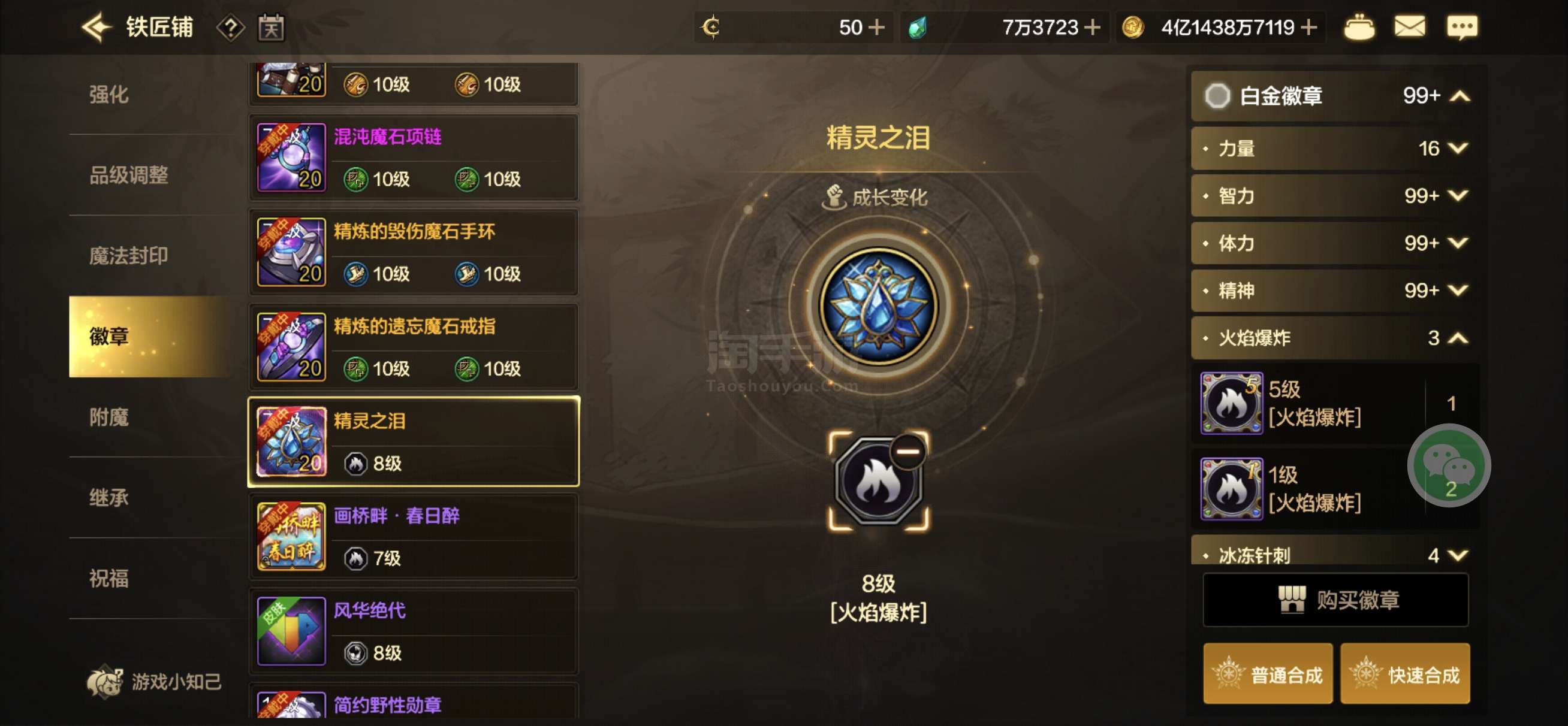1568x726 pixels.
Task: Go back using the arrow beside 铁匠铺
Action: click(x=96, y=28)
